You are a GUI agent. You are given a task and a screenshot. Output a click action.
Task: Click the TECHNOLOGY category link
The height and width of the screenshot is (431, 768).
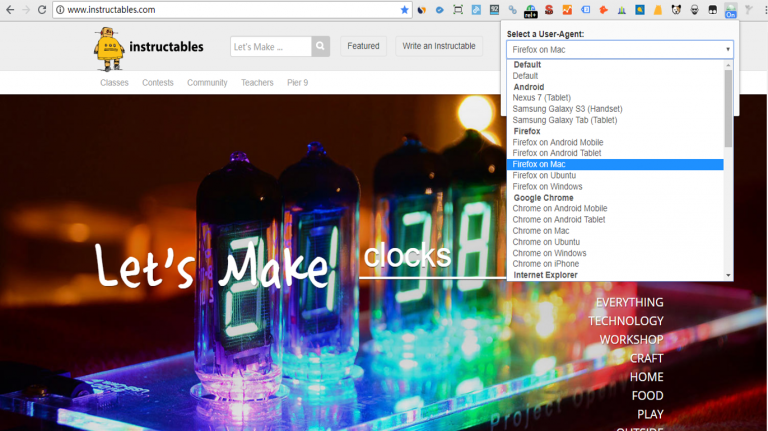coord(625,321)
